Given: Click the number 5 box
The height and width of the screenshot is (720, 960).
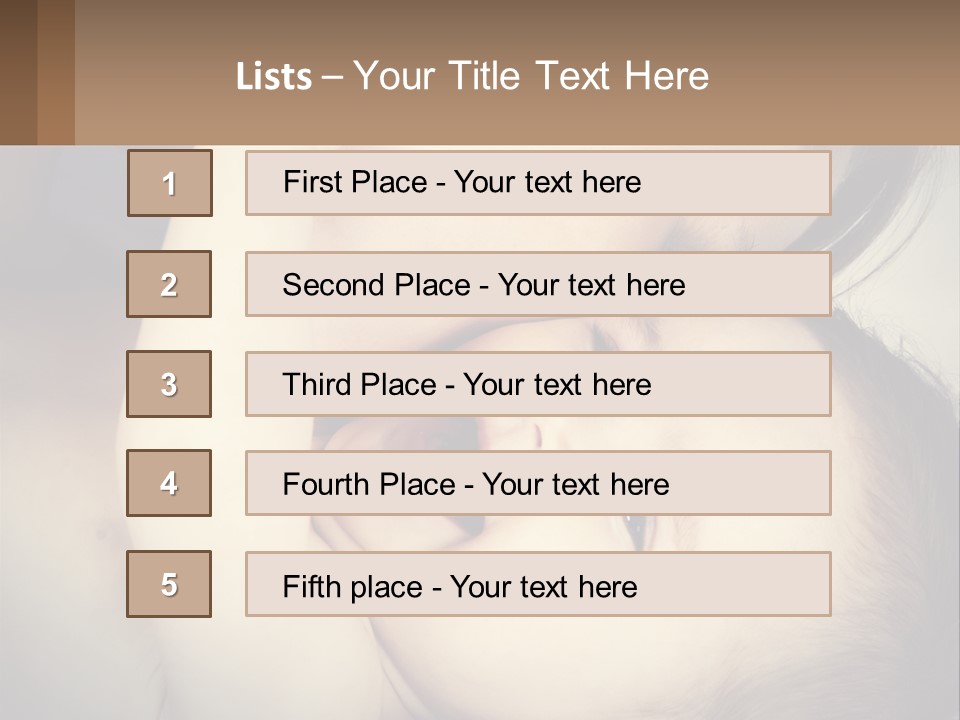Looking at the screenshot, I should 169,584.
